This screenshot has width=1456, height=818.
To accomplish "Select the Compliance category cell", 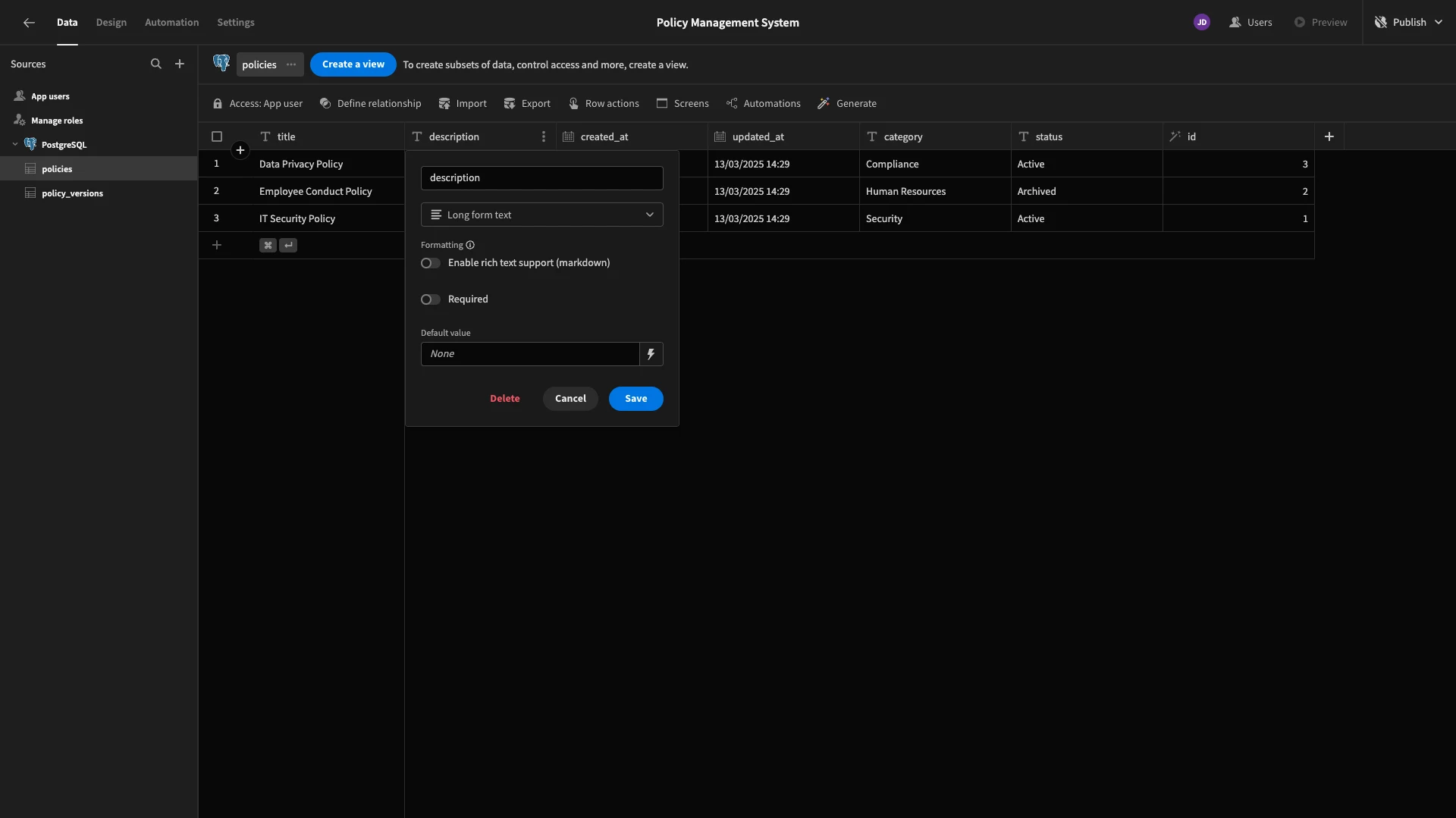I will pyautogui.click(x=935, y=165).
